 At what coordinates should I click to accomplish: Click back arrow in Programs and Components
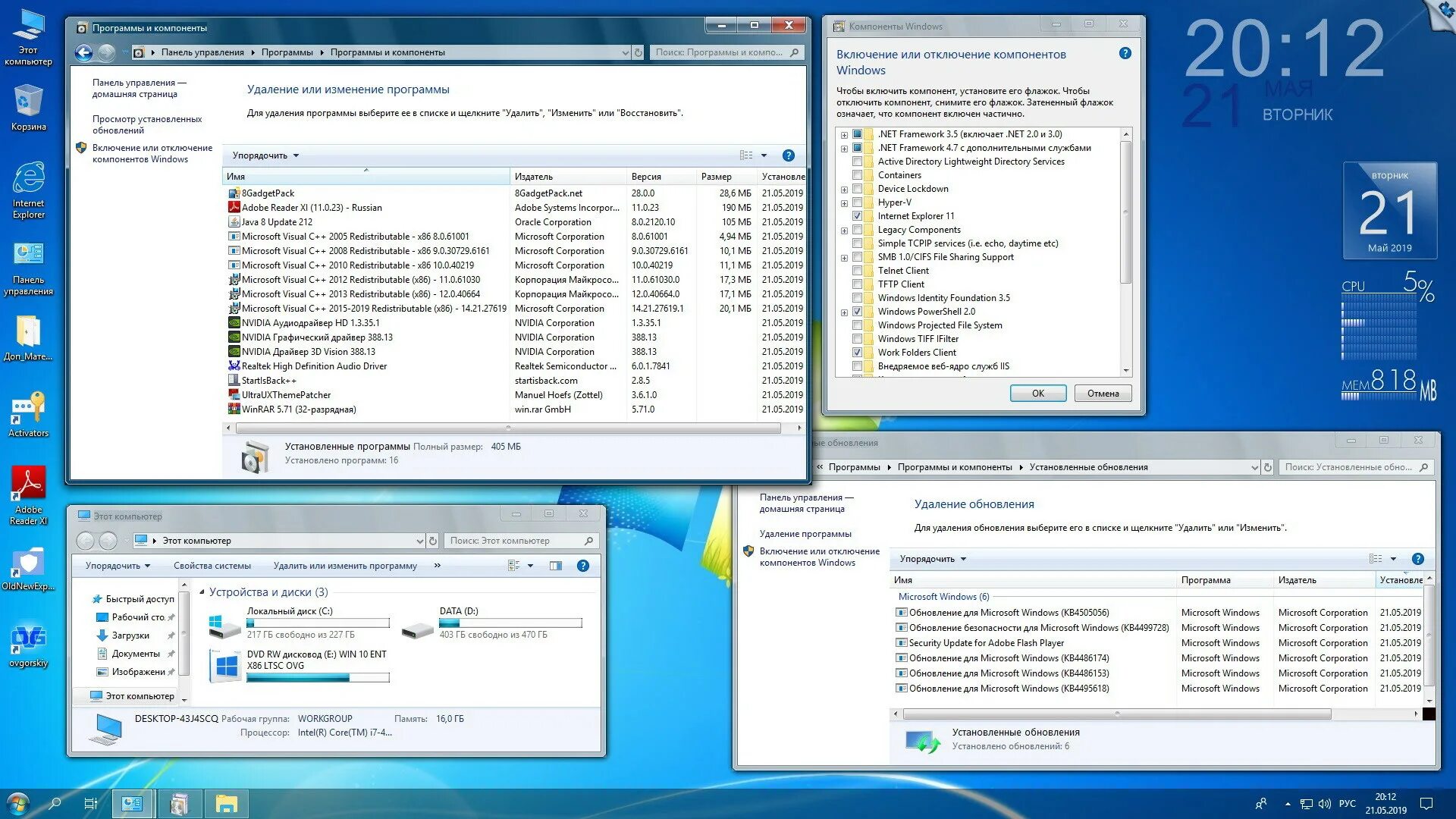click(x=84, y=52)
